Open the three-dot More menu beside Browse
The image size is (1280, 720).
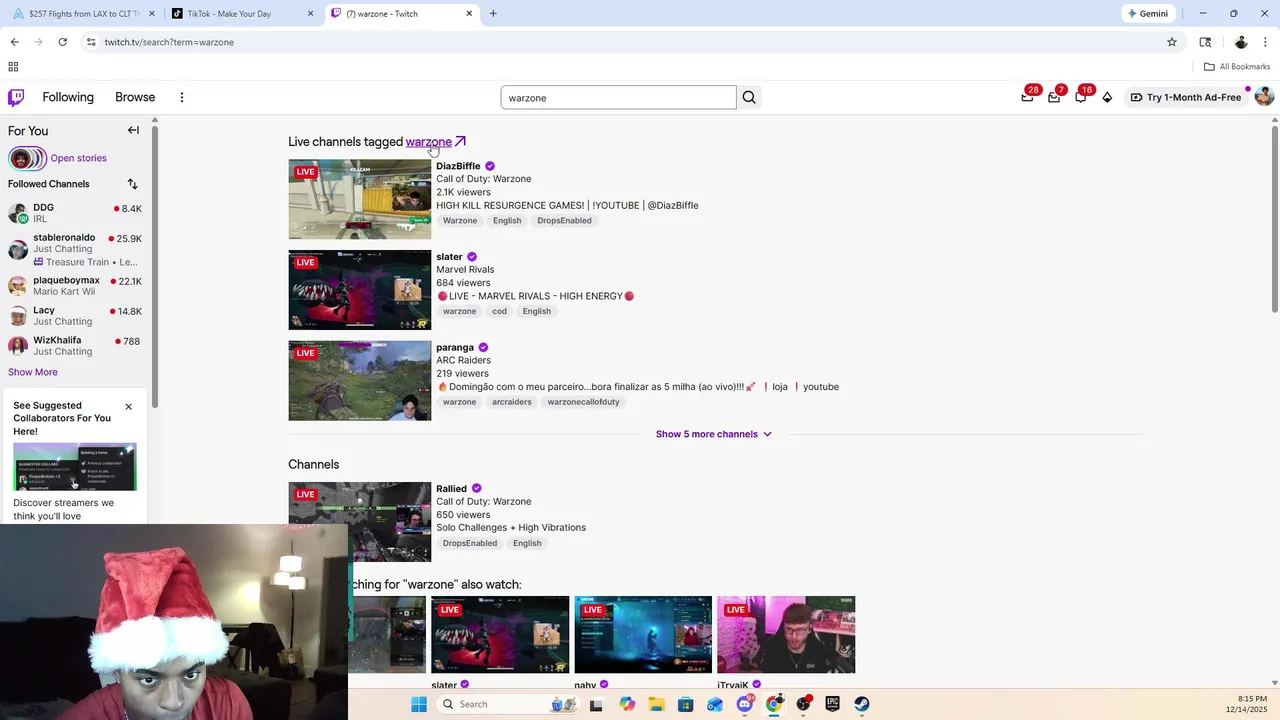click(x=182, y=97)
